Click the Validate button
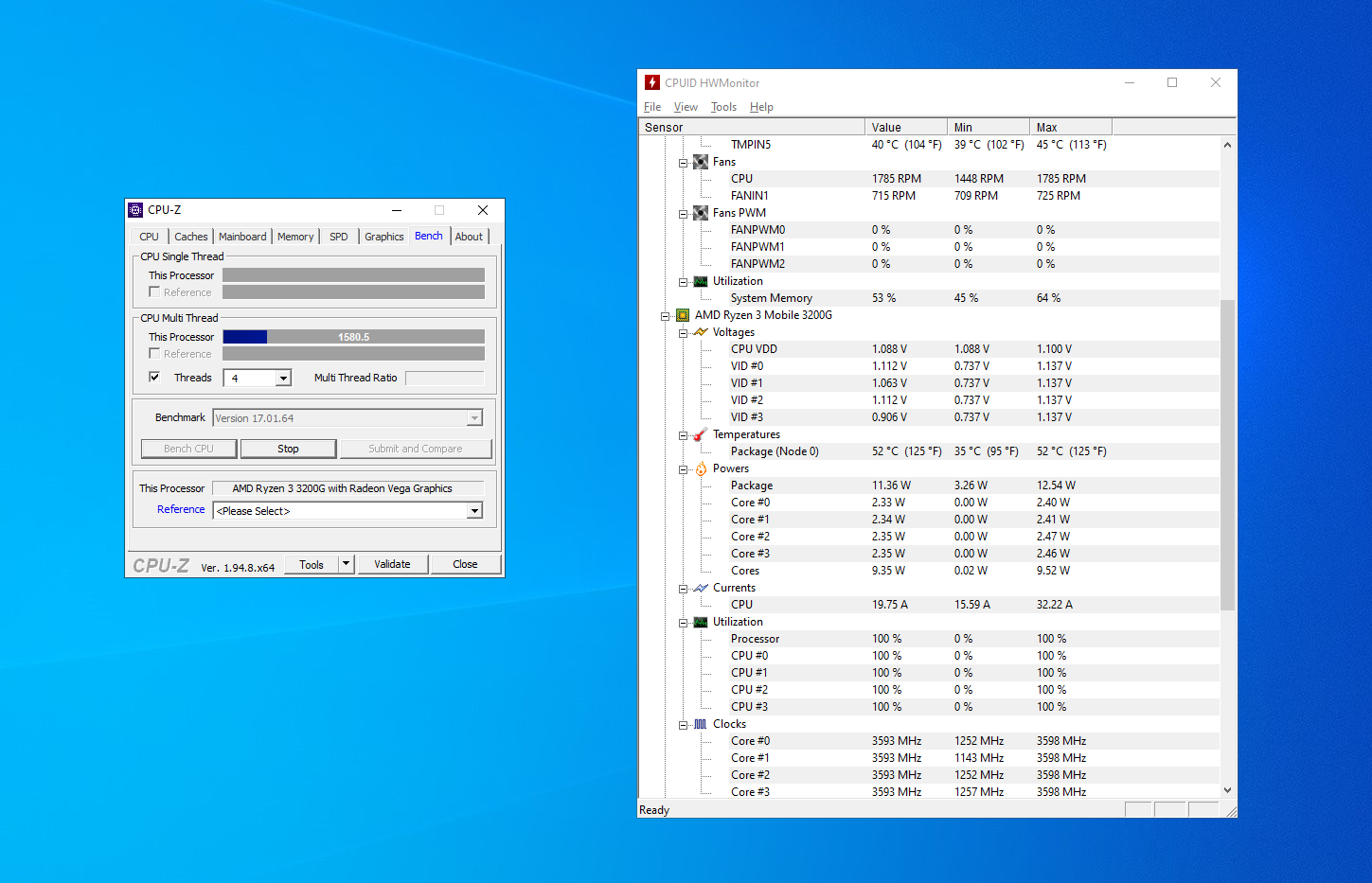Screen dimensions: 1372x883 [x=392, y=564]
